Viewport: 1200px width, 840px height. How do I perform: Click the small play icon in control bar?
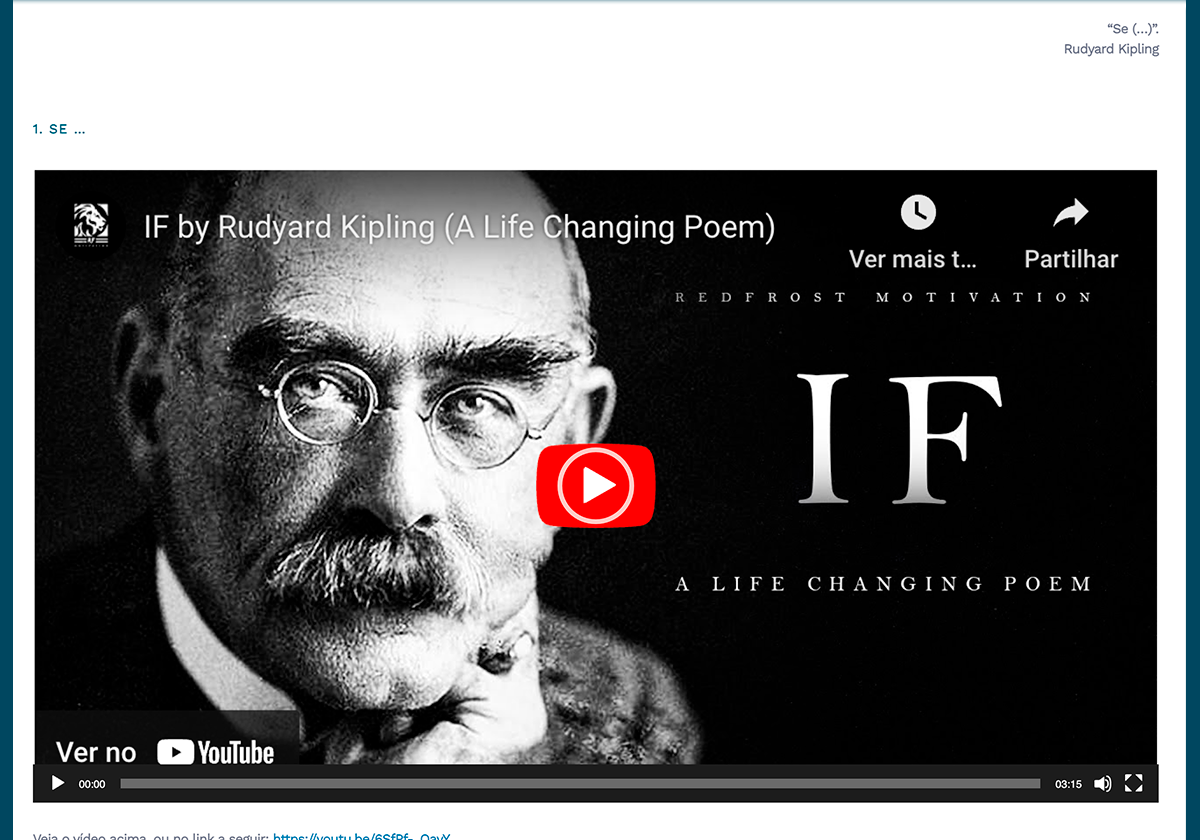(x=58, y=784)
